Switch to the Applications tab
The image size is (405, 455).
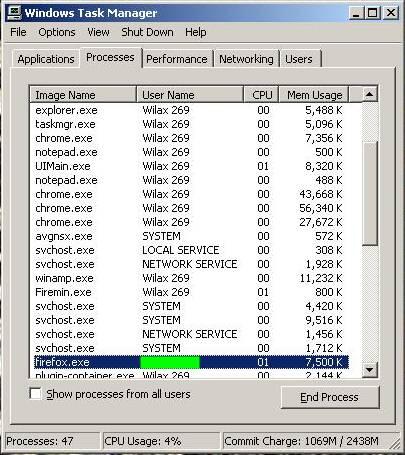[46, 59]
